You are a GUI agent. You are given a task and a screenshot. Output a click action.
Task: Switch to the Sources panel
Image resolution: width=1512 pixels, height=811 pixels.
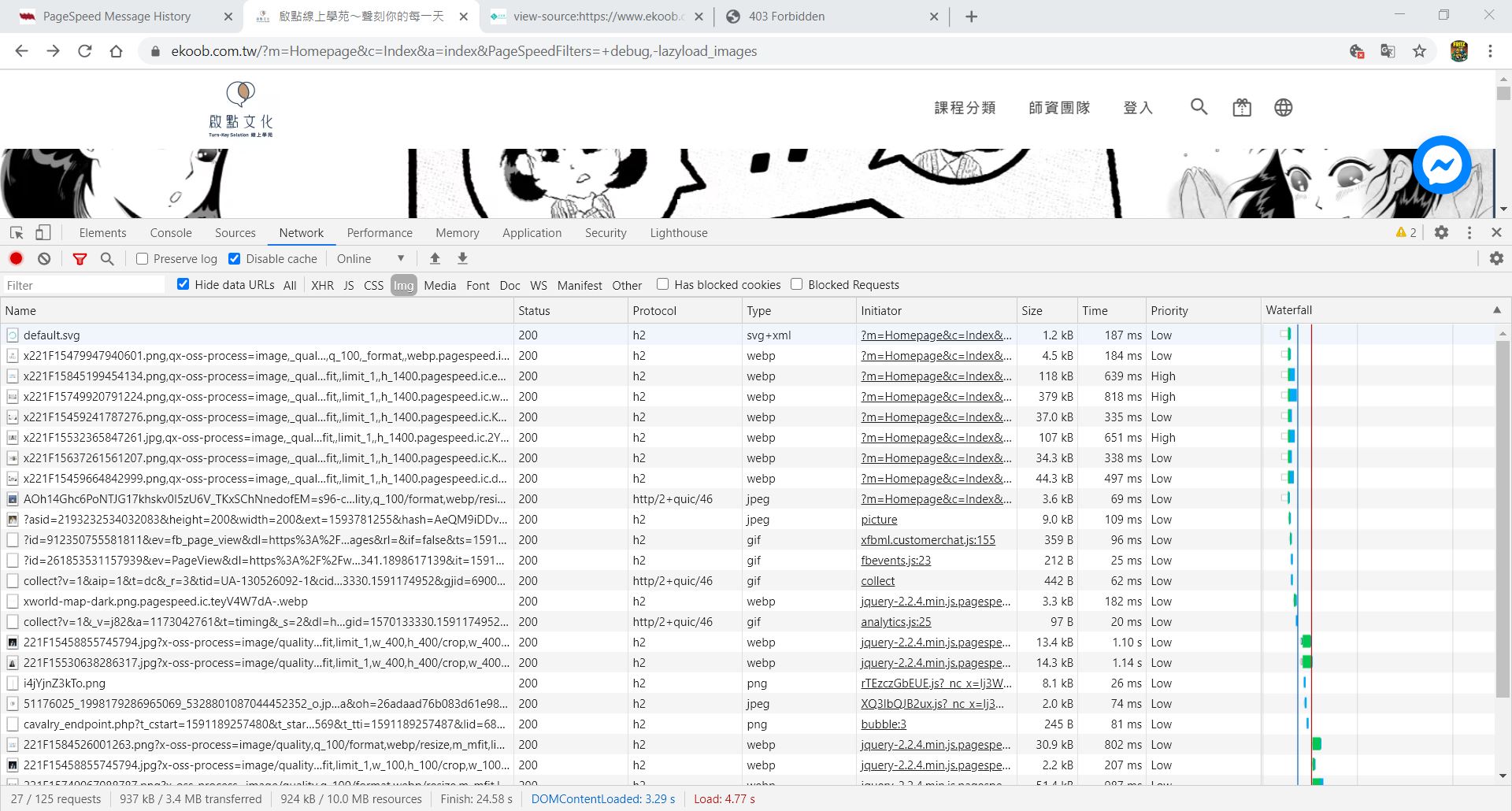[235, 233]
